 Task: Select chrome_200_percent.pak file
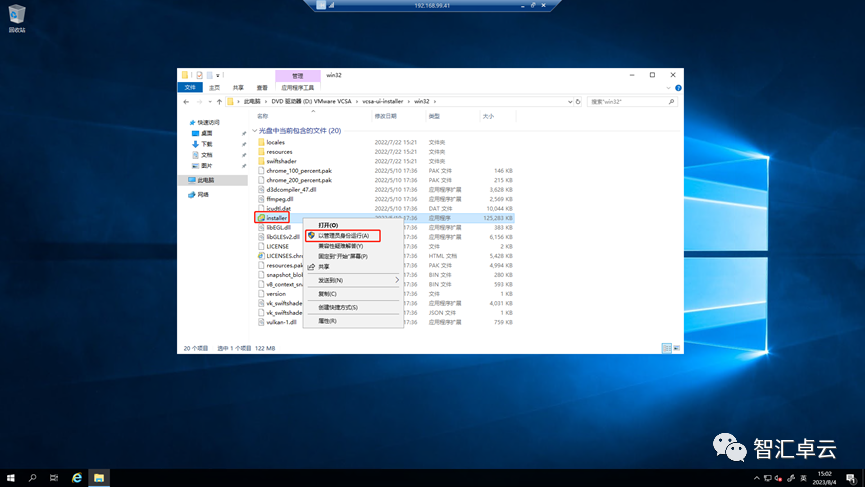pos(299,180)
